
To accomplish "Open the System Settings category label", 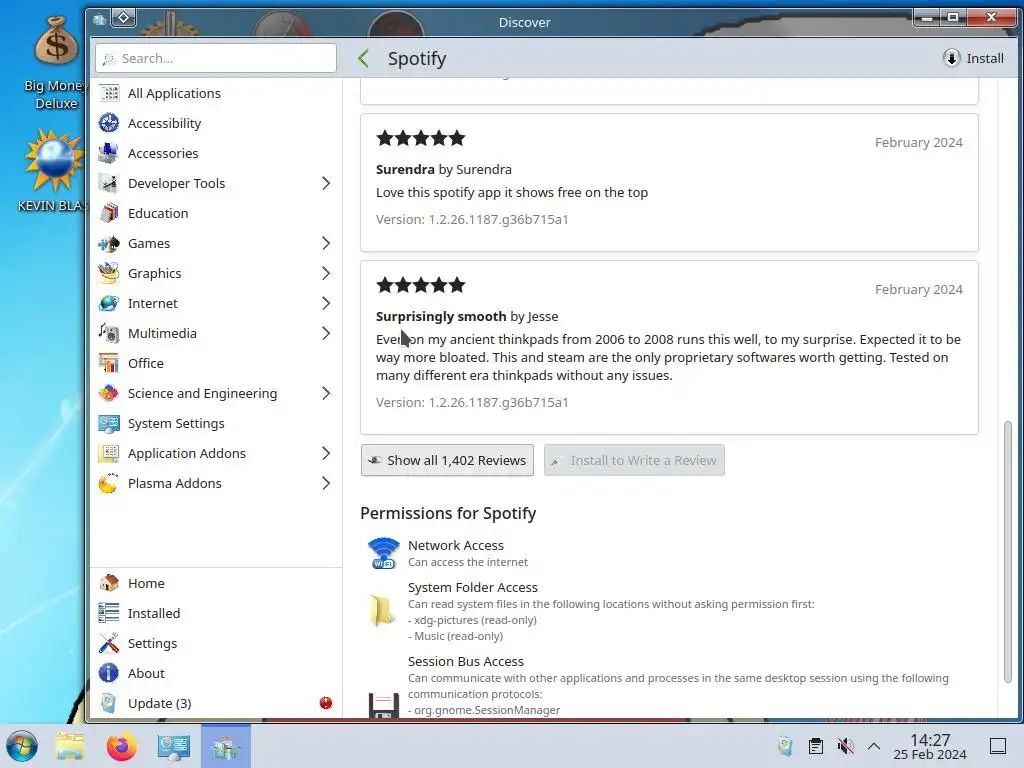I will (176, 424).
